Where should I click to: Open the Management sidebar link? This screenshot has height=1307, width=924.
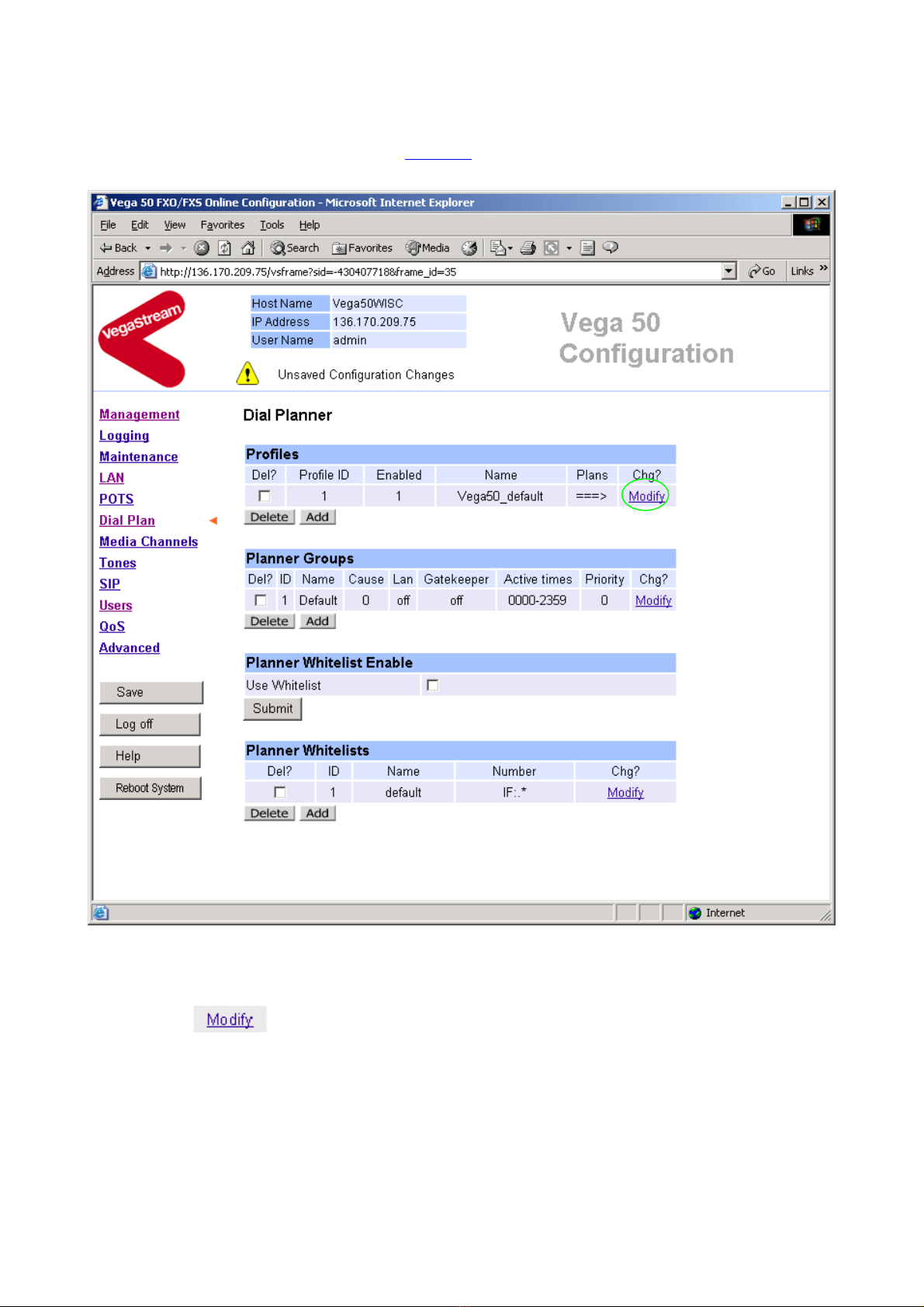pos(140,415)
